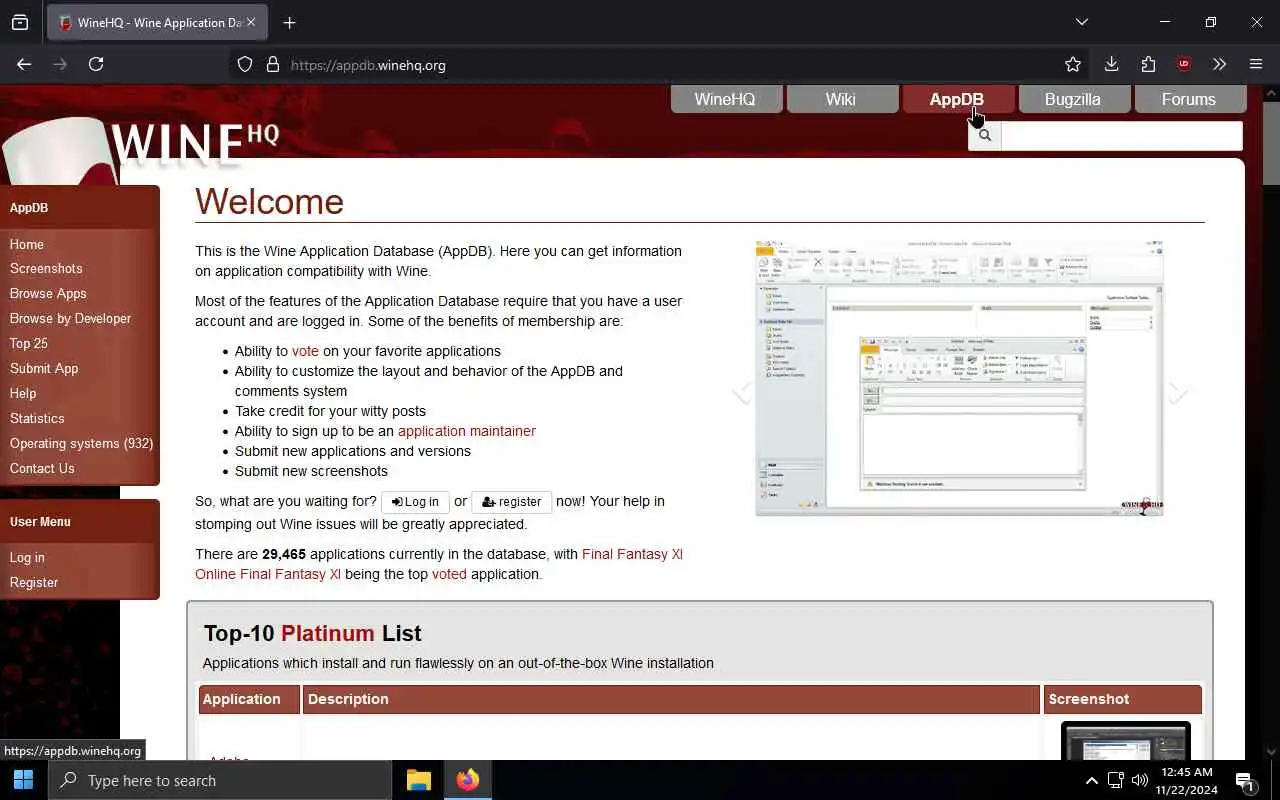Screen dimensions: 1280x800
Task: Open Browse by Developer in sidebar
Action: point(70,318)
